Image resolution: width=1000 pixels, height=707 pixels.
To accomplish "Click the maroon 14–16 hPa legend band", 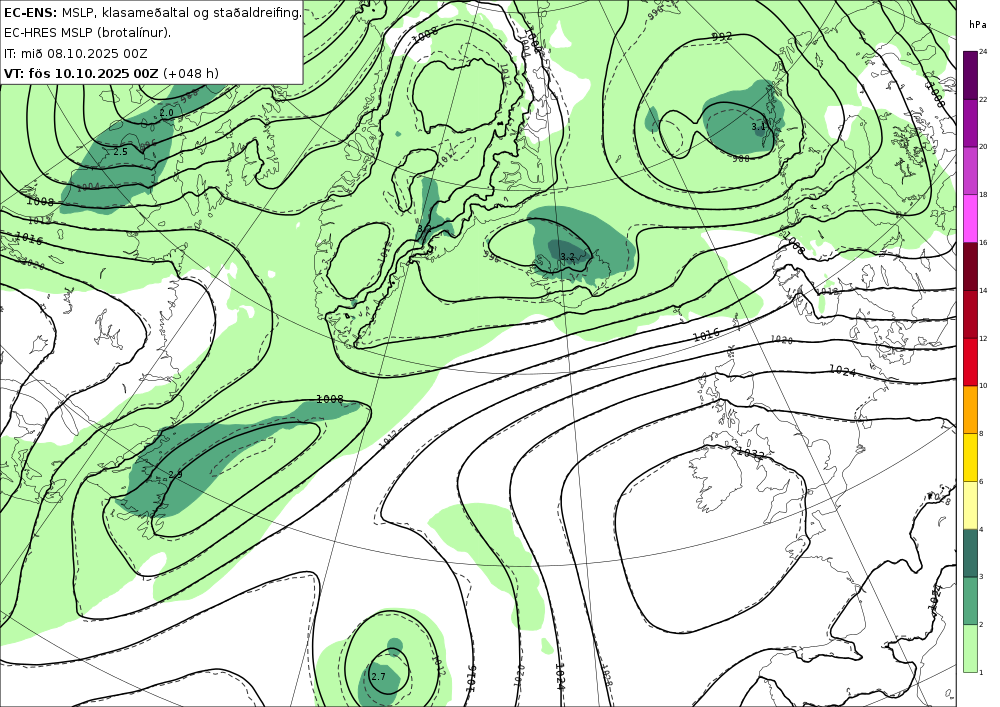I will coord(970,266).
